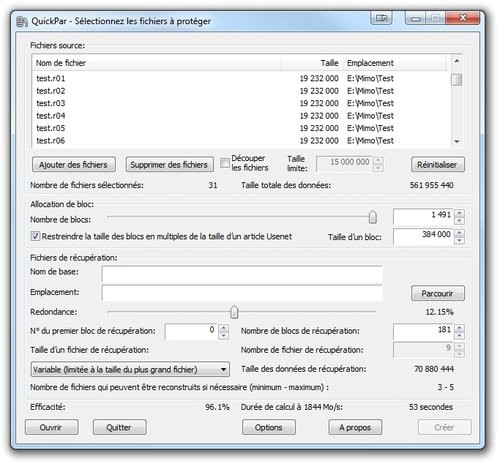Select file test.r04 in list

(x=51, y=116)
